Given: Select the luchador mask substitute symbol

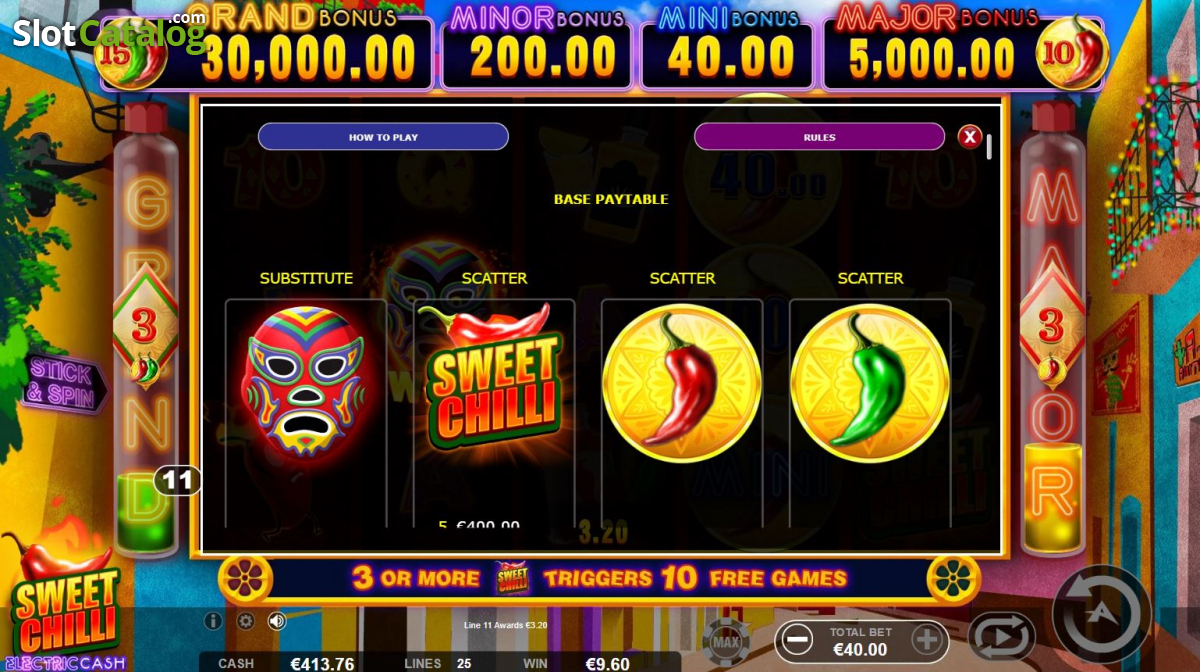Looking at the screenshot, I should click(306, 382).
